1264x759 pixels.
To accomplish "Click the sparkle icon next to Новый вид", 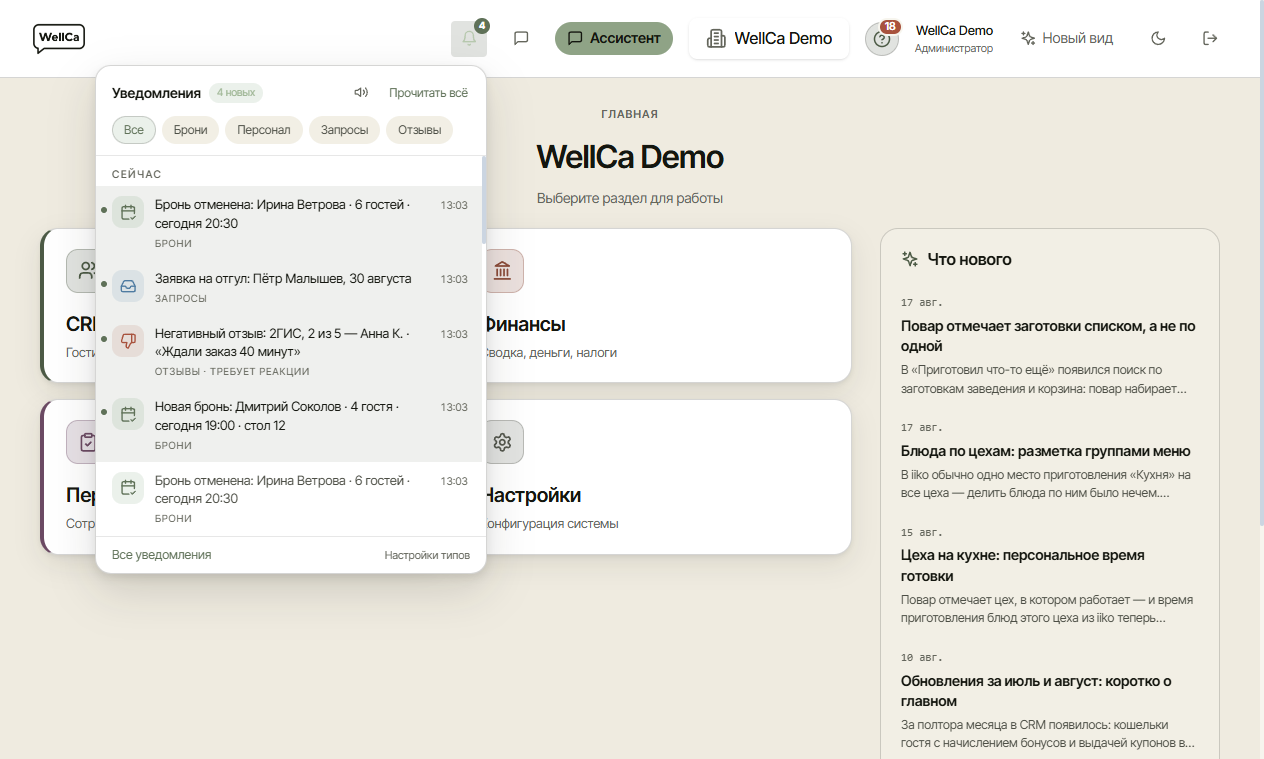I will [1028, 39].
